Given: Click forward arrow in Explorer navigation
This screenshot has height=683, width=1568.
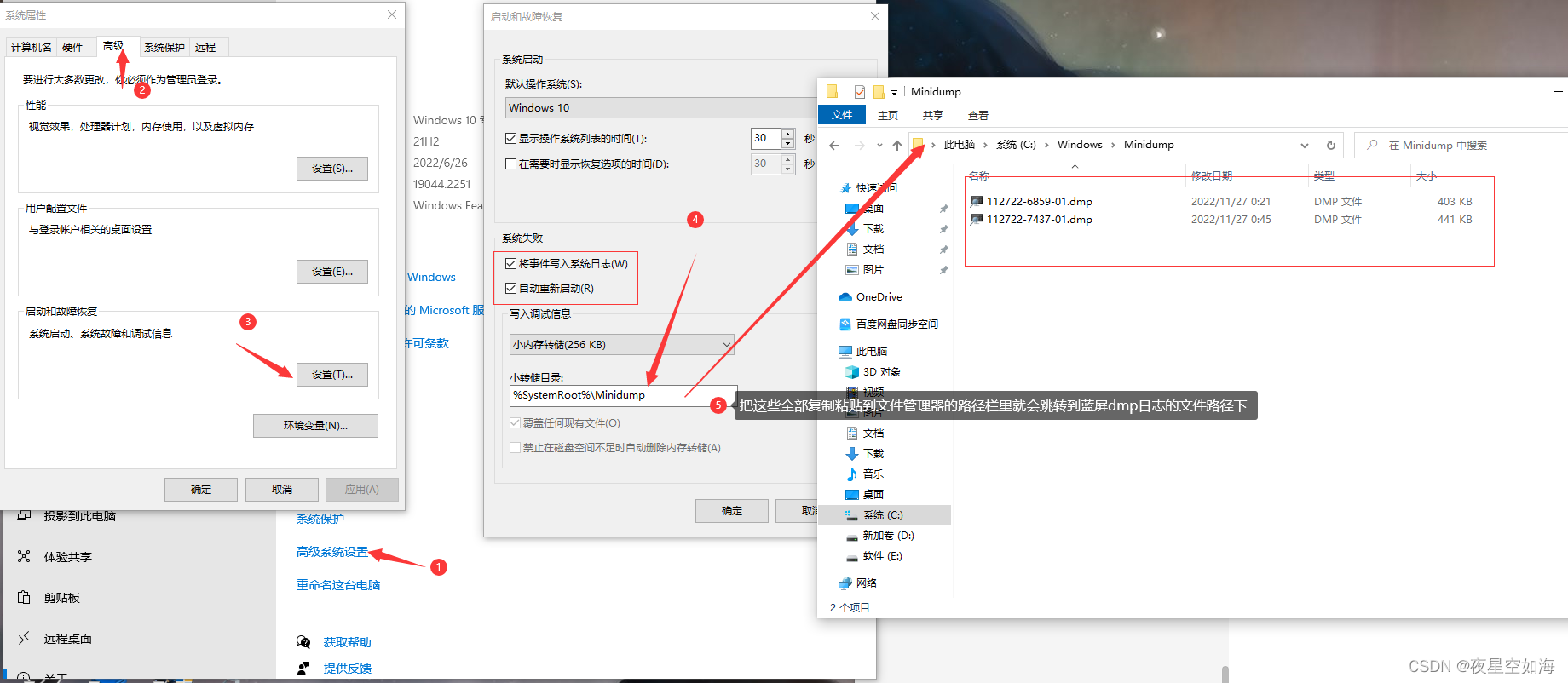Looking at the screenshot, I should pos(860,146).
